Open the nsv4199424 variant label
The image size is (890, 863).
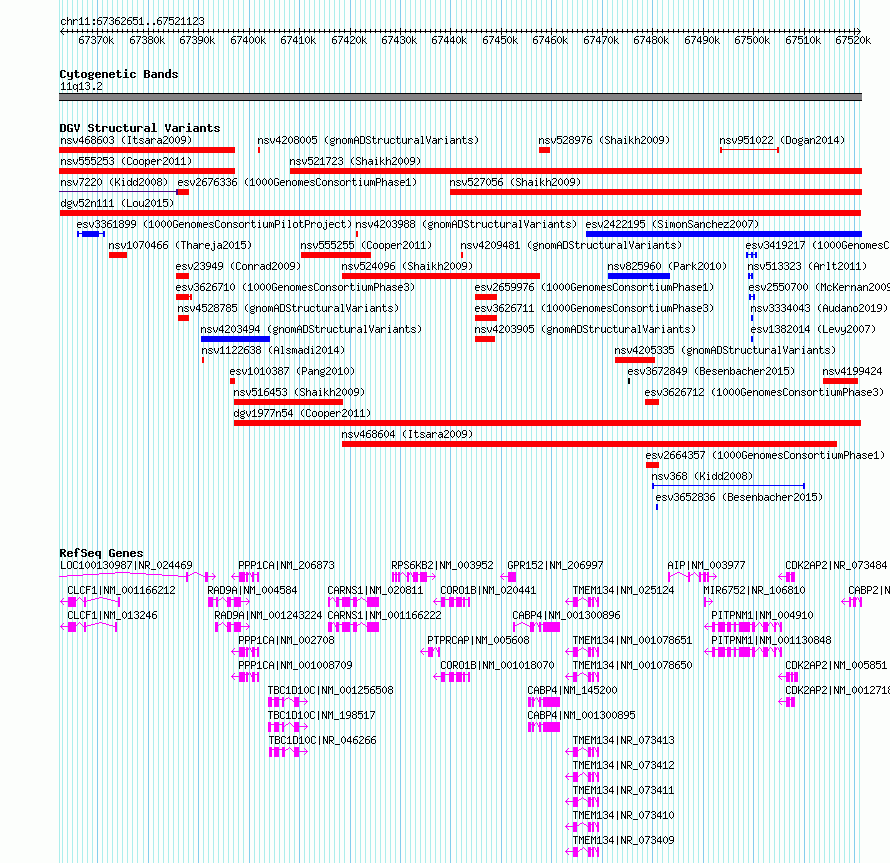(x=853, y=371)
